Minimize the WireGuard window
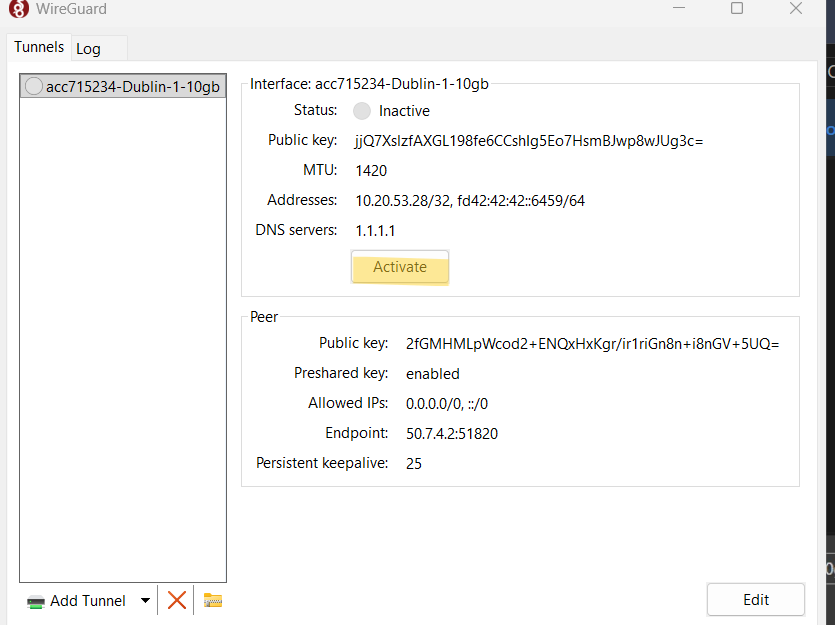 [678, 8]
